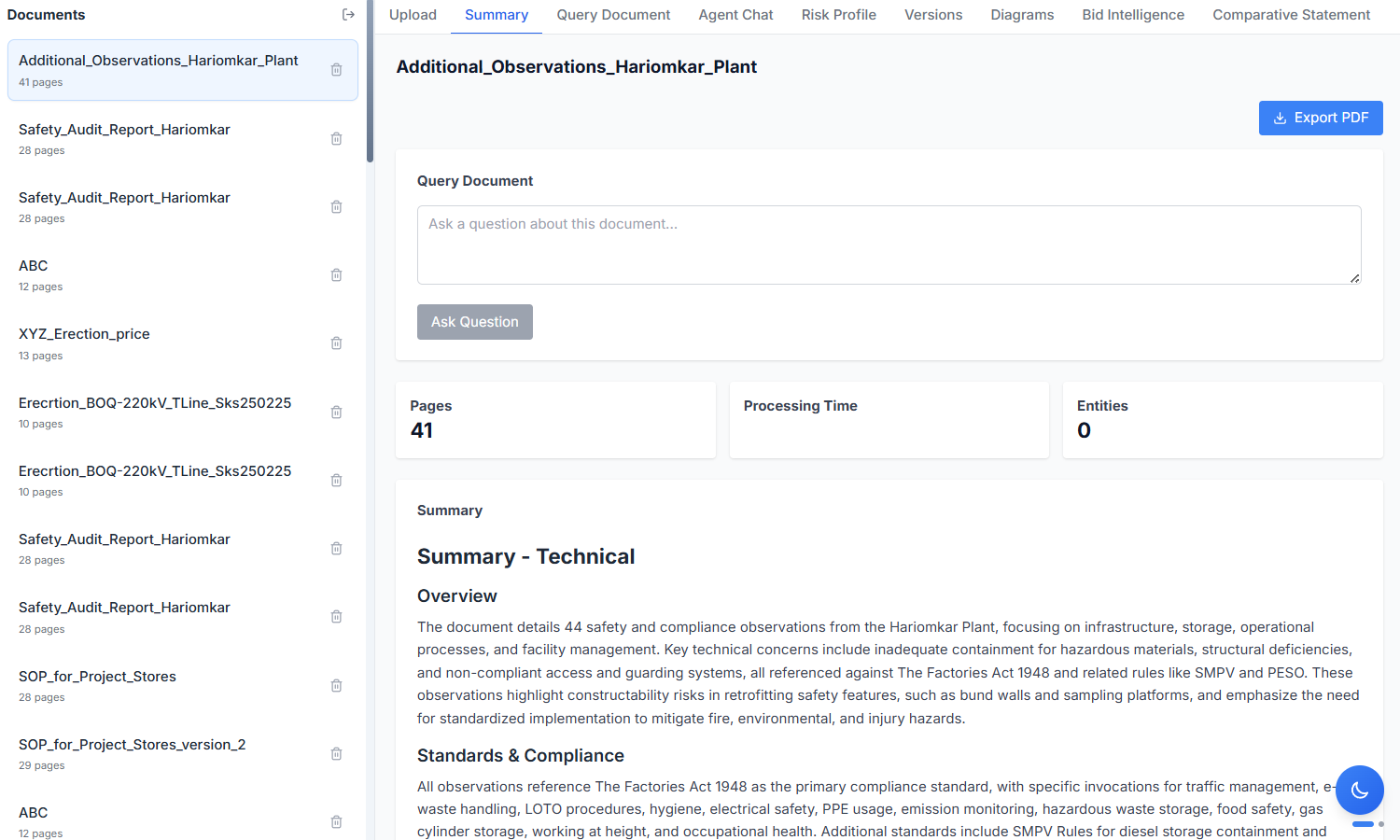Click the trash icon beside the first ABC document
Image resolution: width=1400 pixels, height=840 pixels.
click(x=337, y=275)
